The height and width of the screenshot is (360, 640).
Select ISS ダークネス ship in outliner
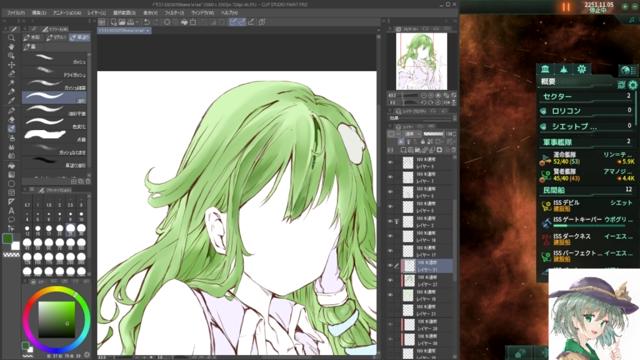(x=587, y=239)
